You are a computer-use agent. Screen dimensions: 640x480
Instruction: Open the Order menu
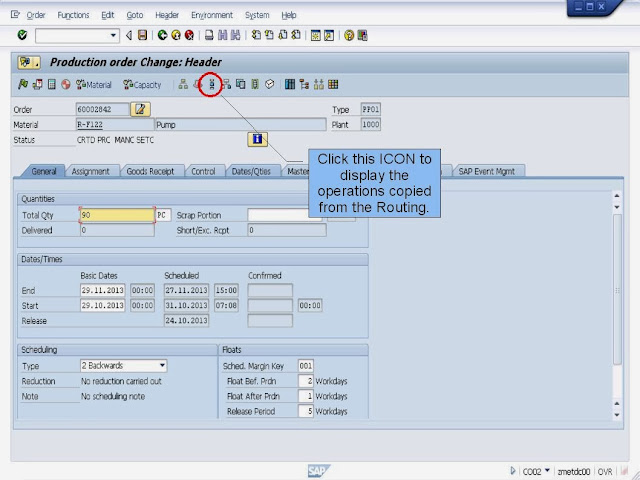pos(36,15)
